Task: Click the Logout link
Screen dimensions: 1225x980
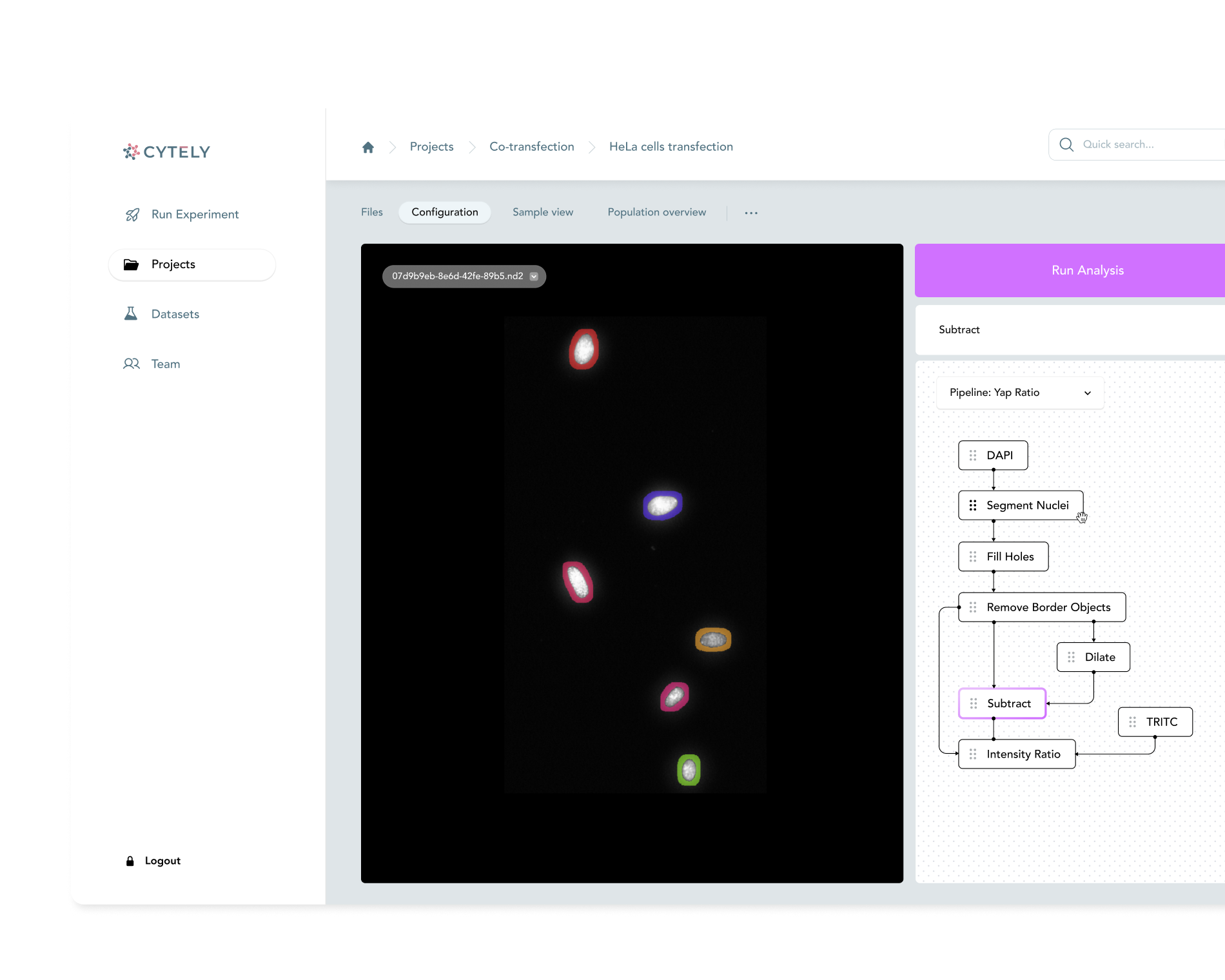Action: coord(162,861)
